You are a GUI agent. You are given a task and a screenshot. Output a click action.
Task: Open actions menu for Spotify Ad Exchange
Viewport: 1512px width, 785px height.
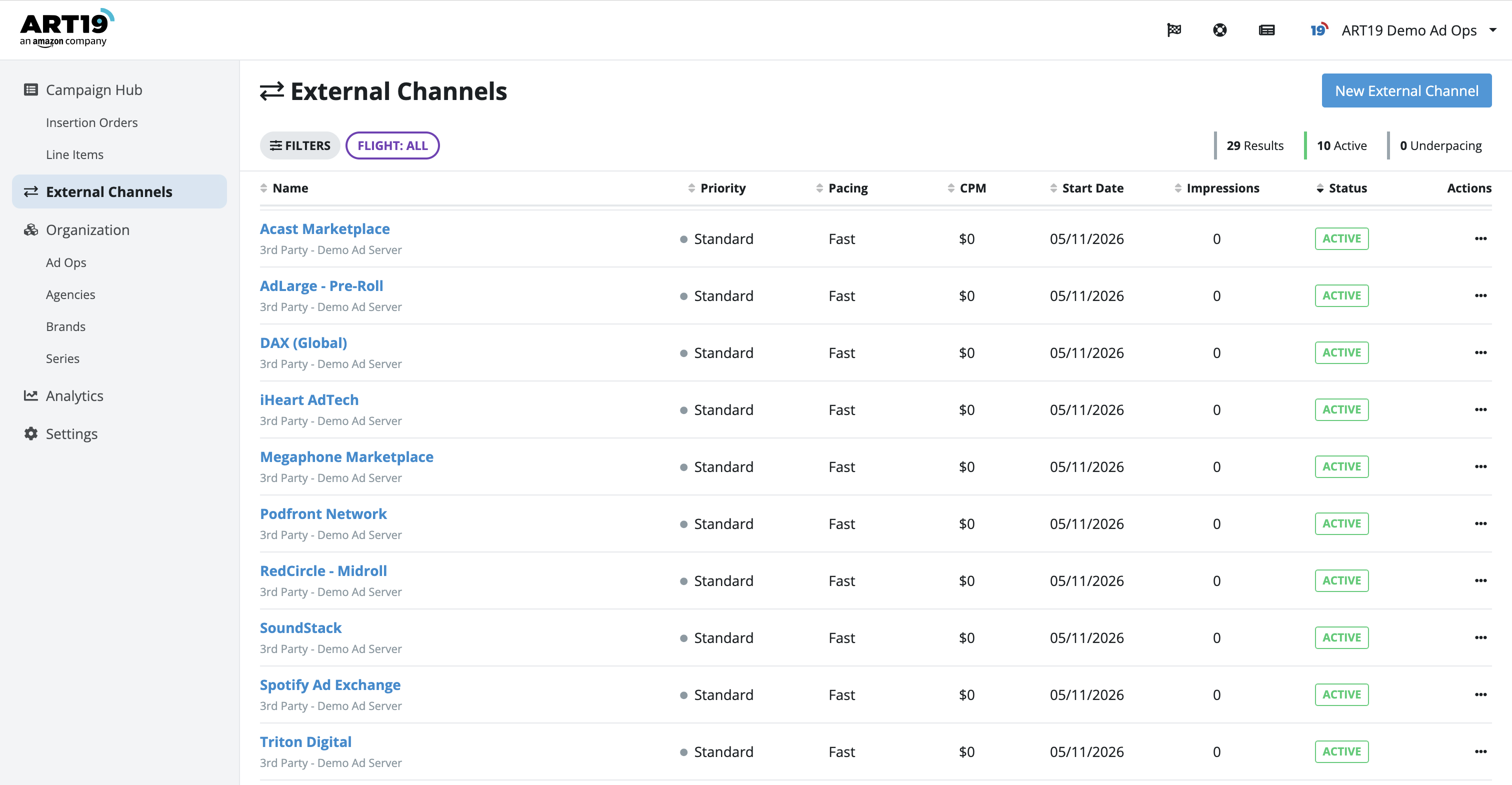coord(1480,694)
